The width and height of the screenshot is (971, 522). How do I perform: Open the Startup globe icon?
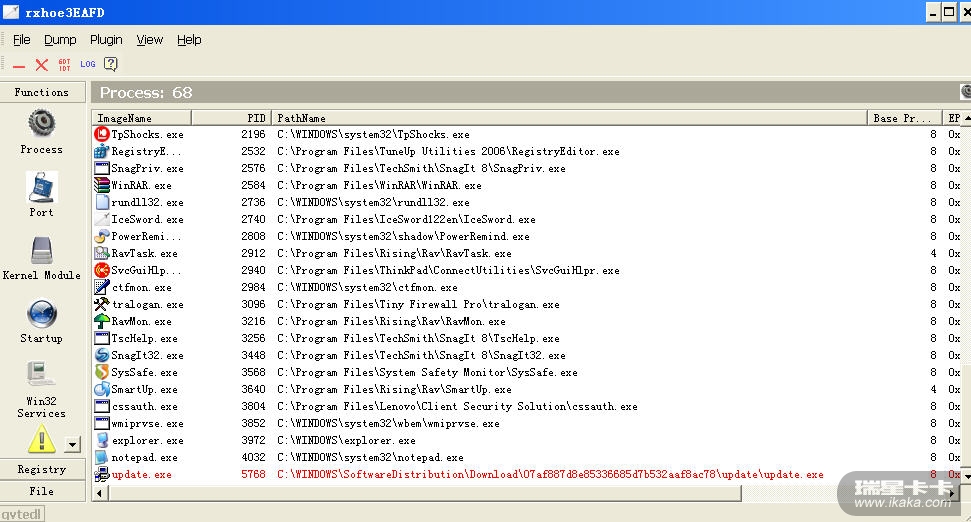pyautogui.click(x=41, y=314)
